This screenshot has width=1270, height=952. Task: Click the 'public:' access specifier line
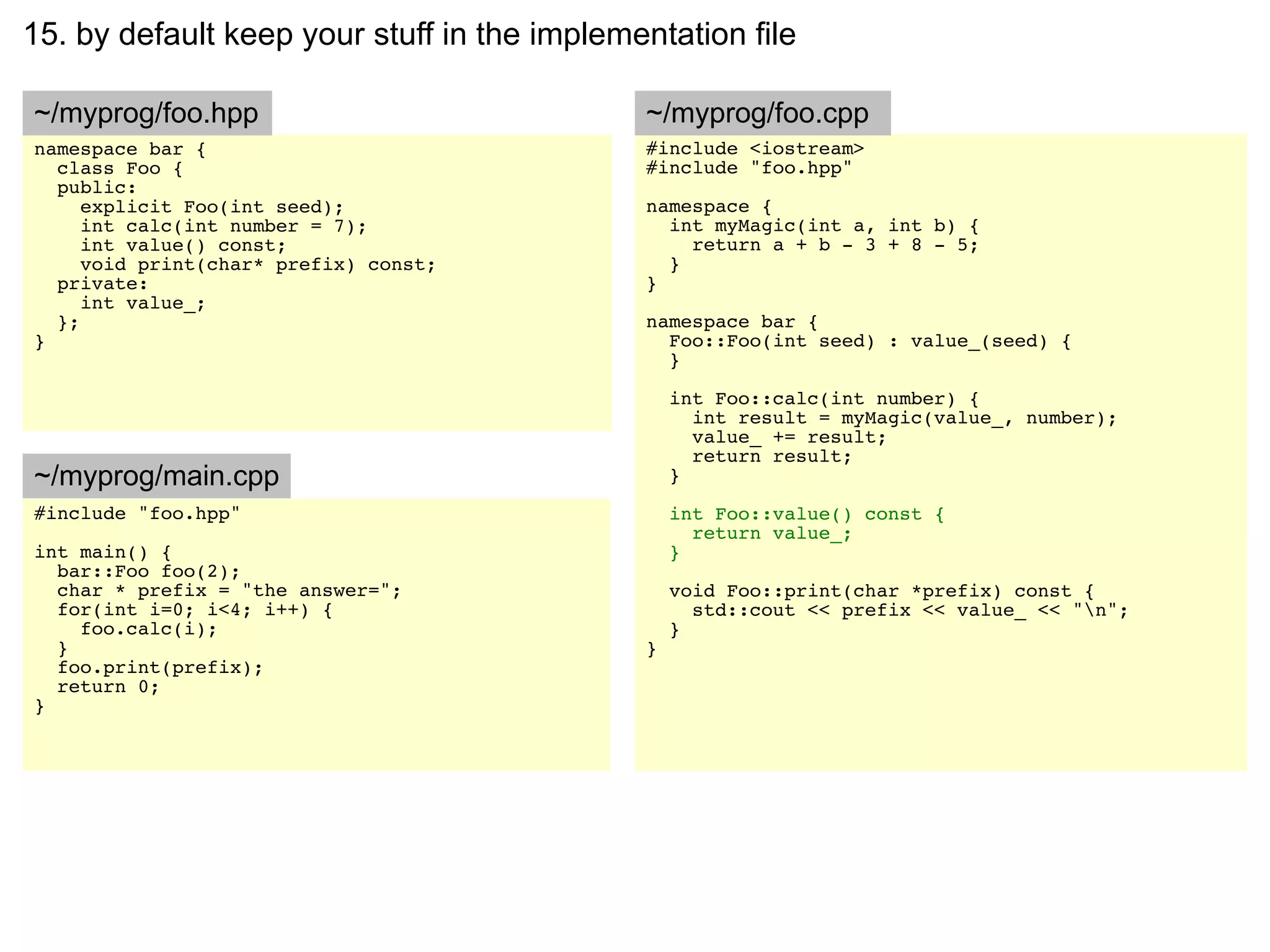tap(96, 188)
